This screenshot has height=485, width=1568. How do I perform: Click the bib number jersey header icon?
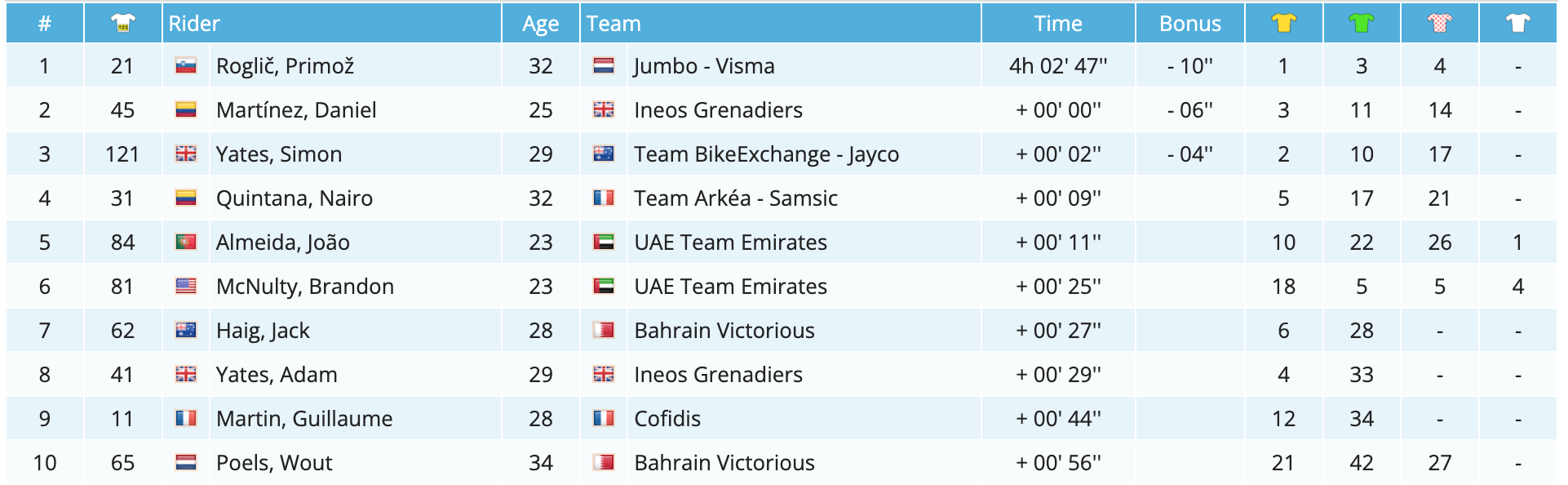point(122,23)
